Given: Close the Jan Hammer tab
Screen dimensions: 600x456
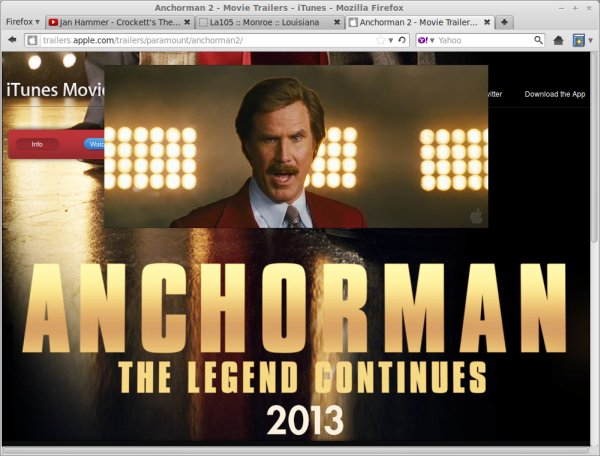Looking at the screenshot, I should tap(187, 22).
